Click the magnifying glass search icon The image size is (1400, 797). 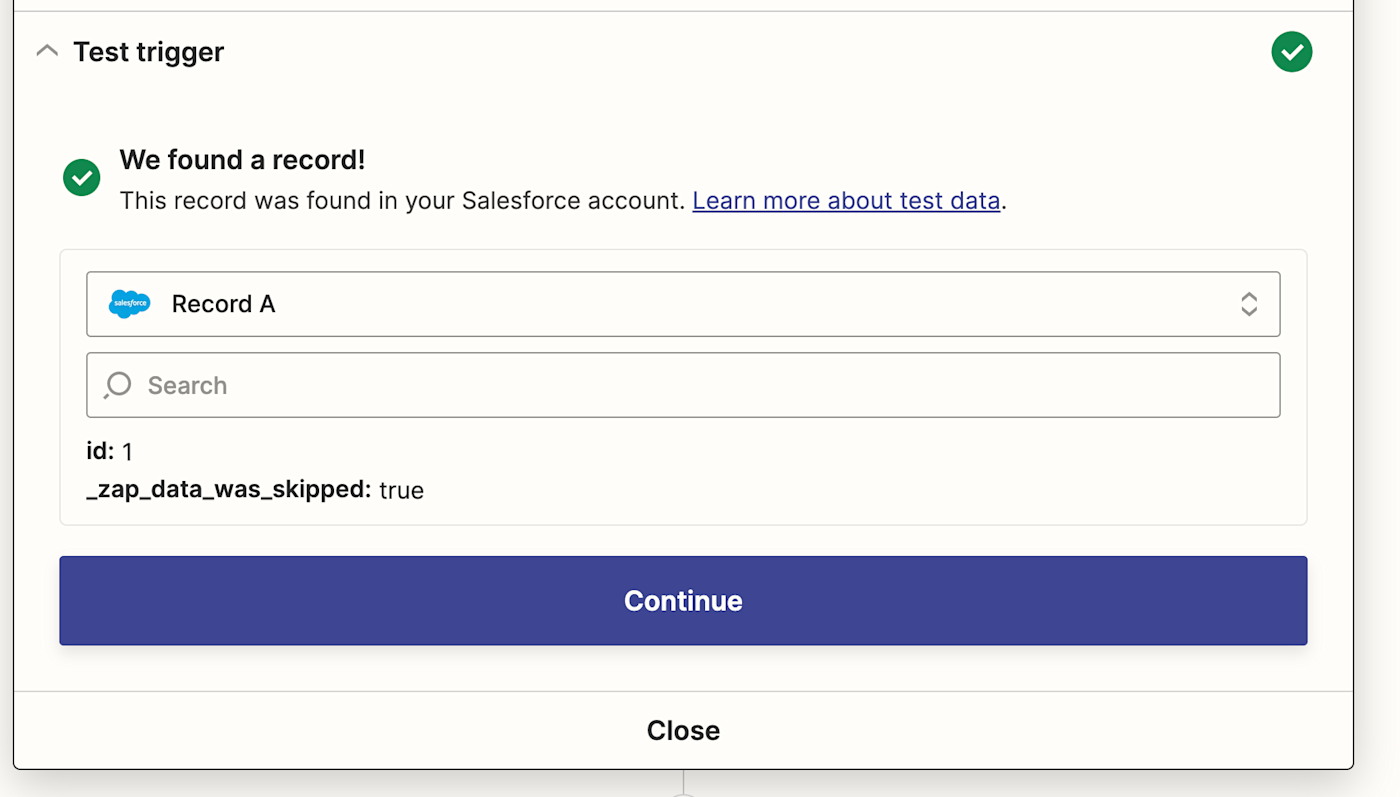click(x=118, y=385)
